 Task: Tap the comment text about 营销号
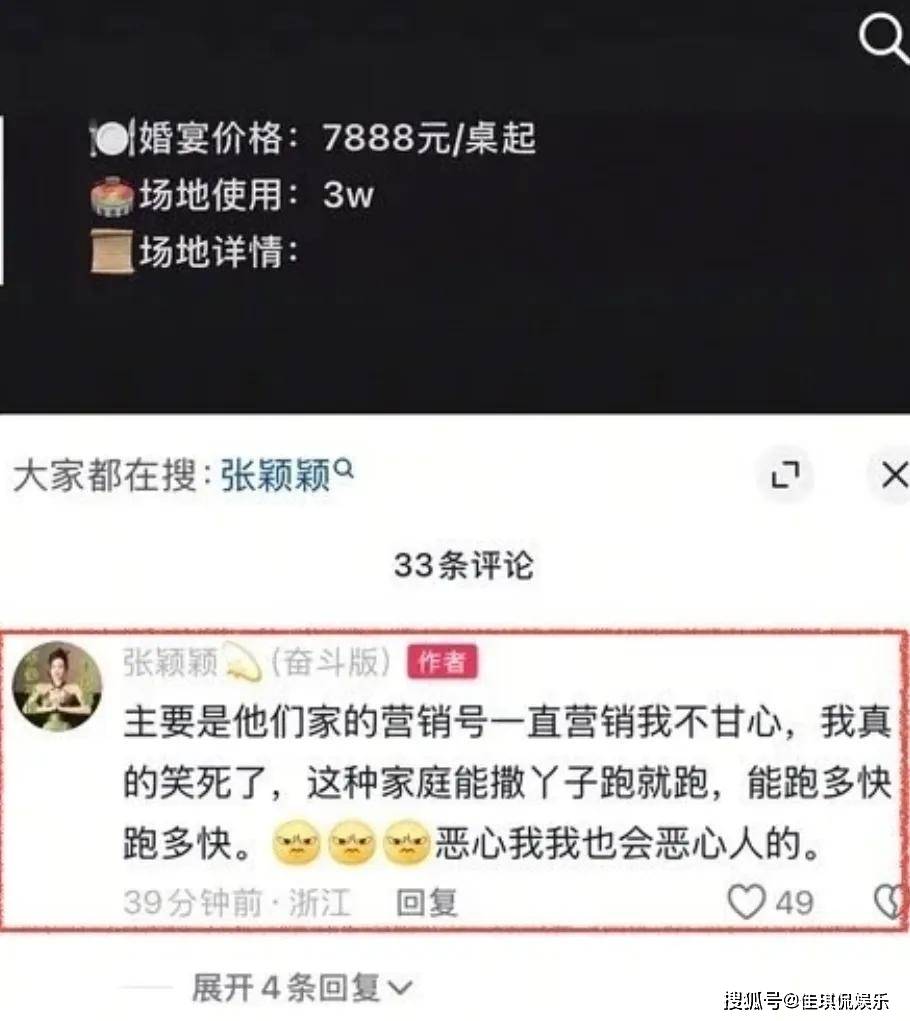tap(506, 784)
